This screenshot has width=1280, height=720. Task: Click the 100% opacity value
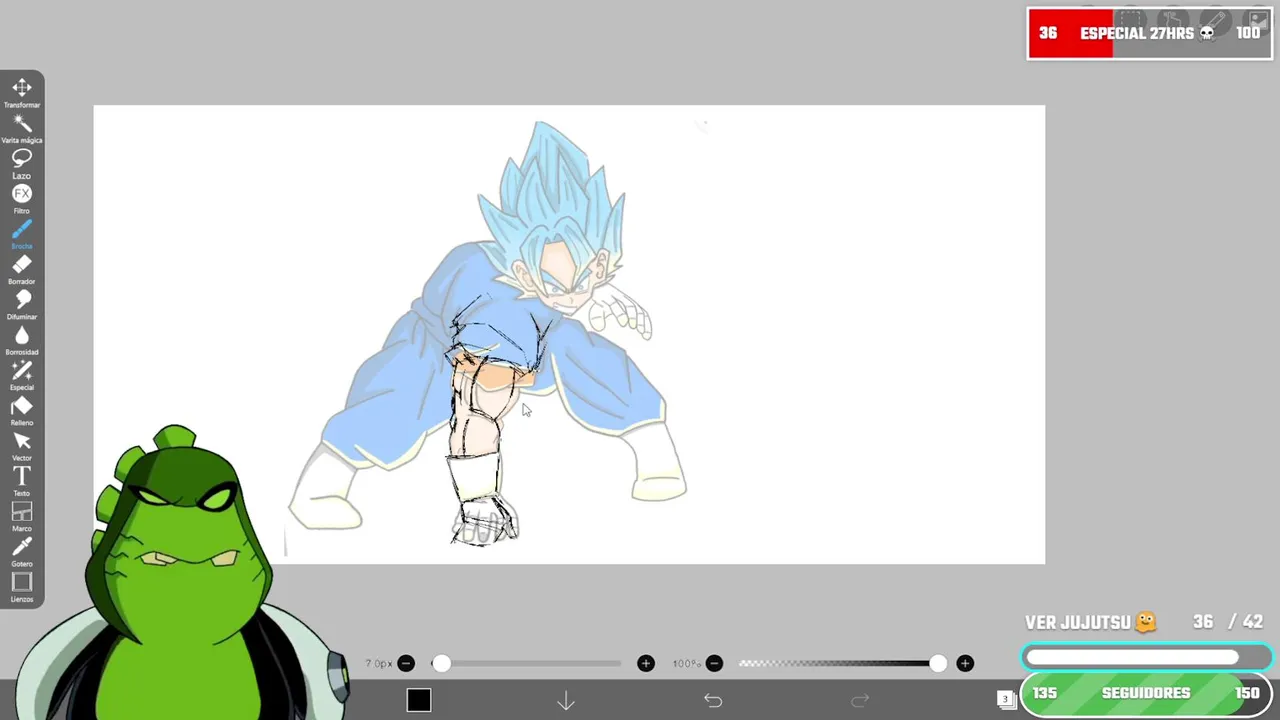(x=686, y=664)
